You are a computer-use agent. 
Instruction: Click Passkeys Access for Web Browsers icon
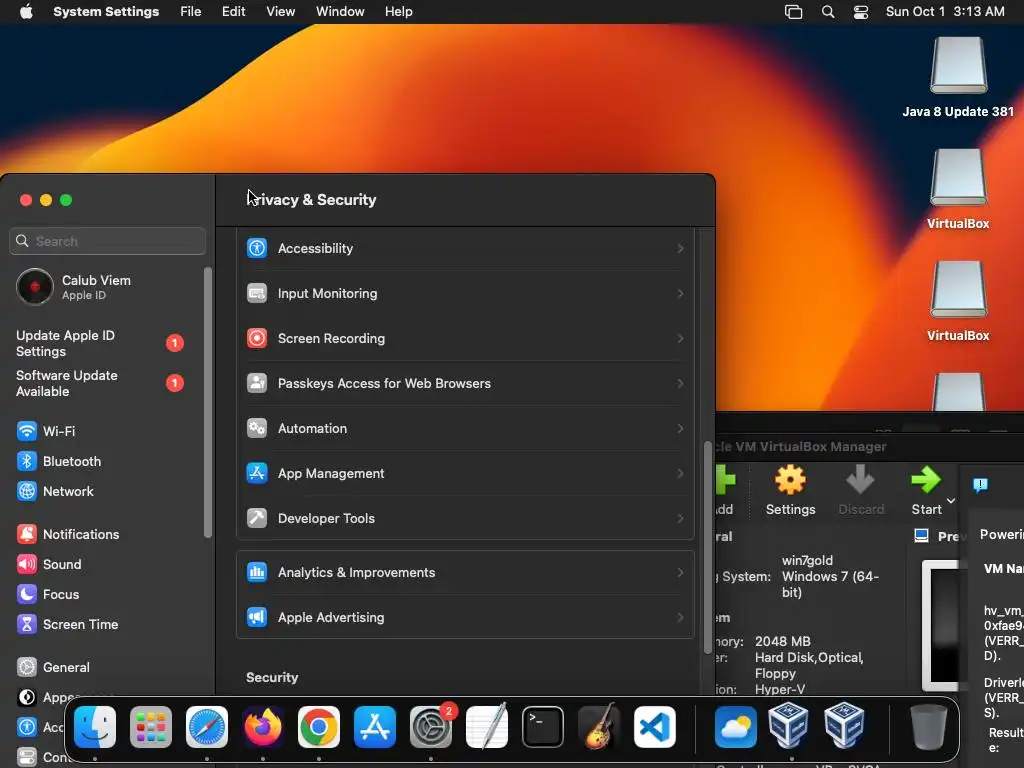[257, 383]
